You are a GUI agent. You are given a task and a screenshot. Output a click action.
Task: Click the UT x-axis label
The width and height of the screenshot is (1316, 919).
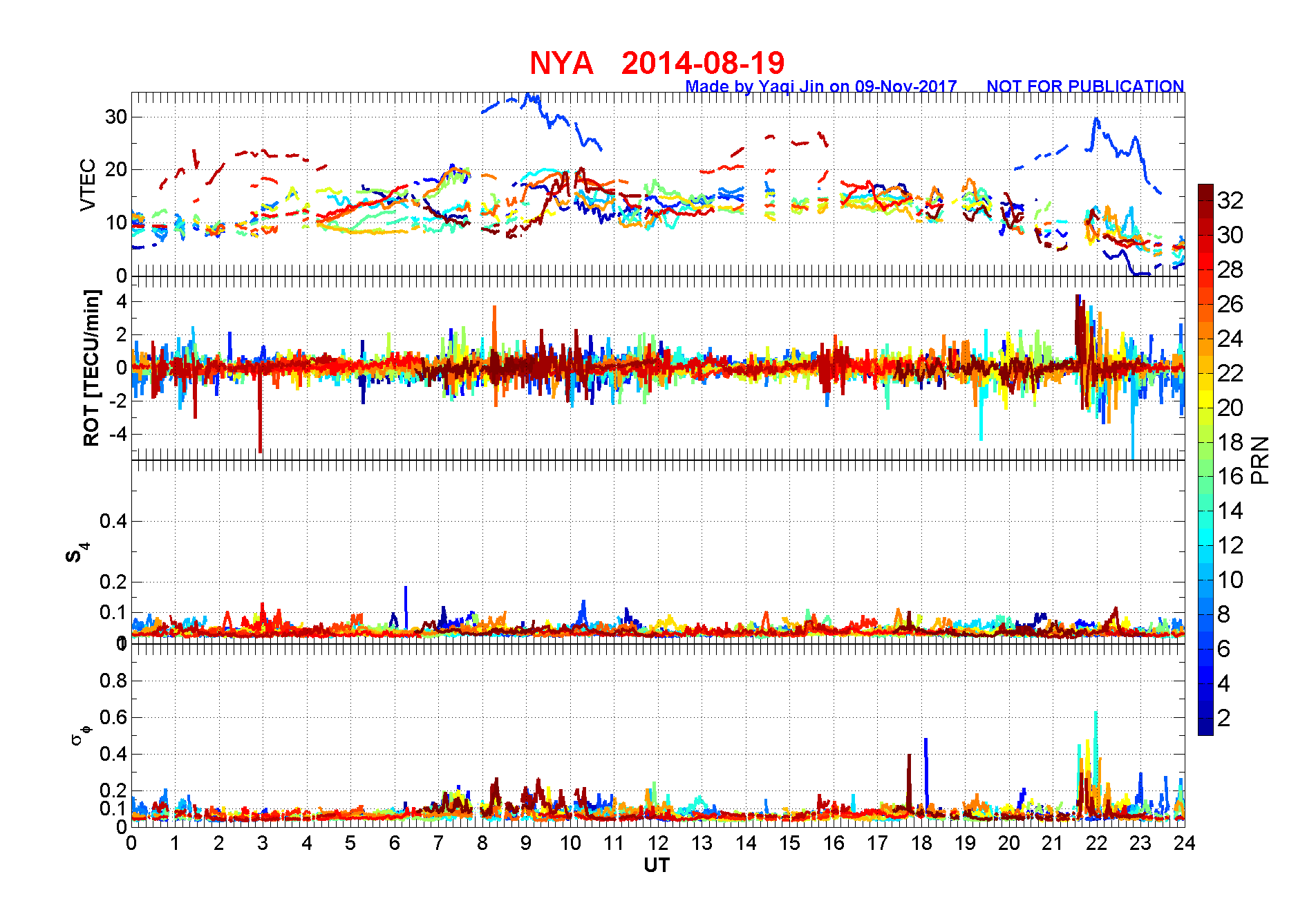click(657, 865)
